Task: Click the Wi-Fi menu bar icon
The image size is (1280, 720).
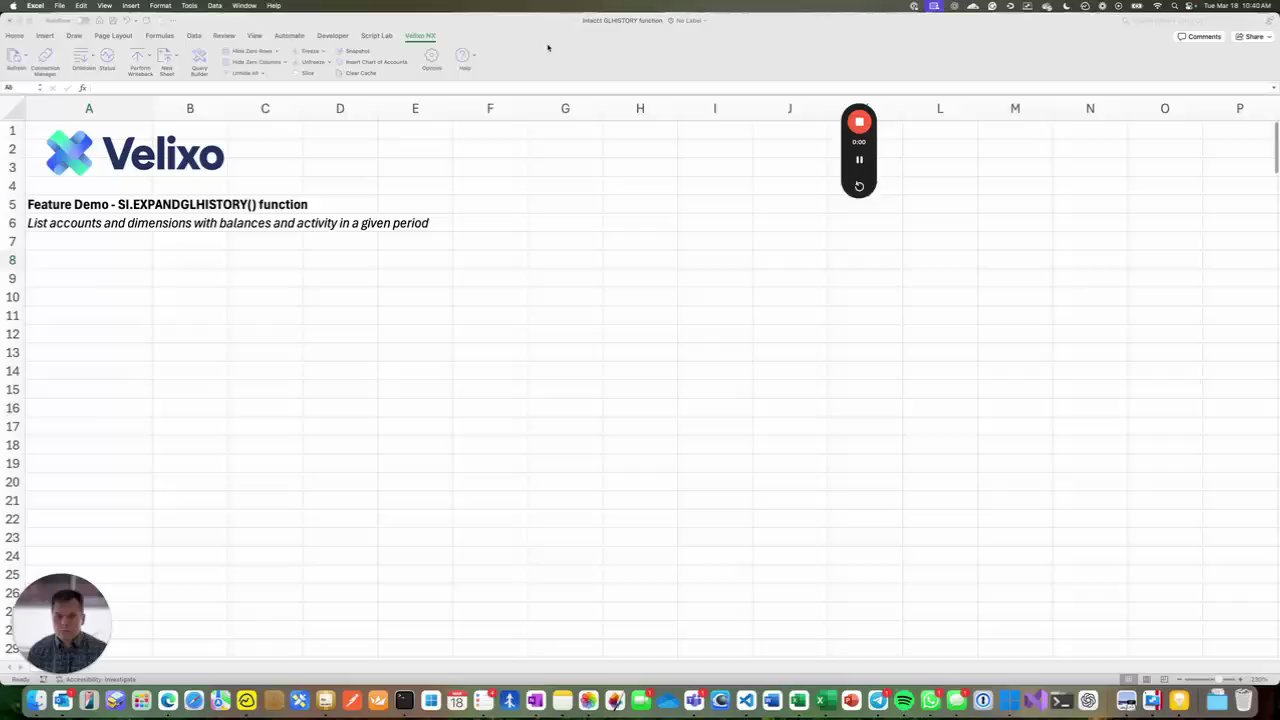Action: pos(1157,6)
